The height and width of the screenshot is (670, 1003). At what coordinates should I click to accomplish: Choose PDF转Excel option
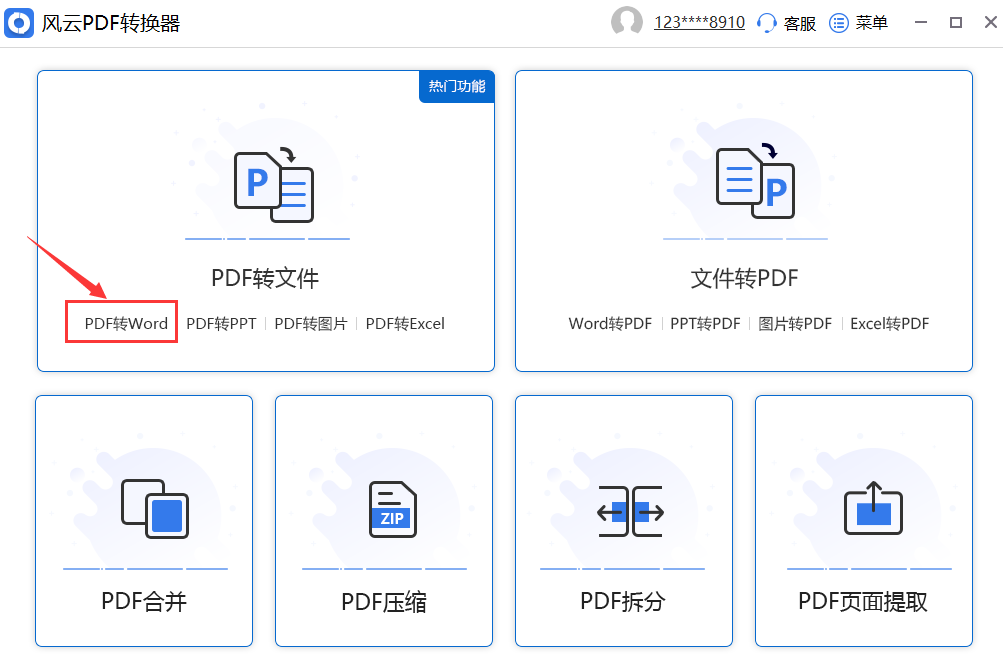pyautogui.click(x=405, y=324)
